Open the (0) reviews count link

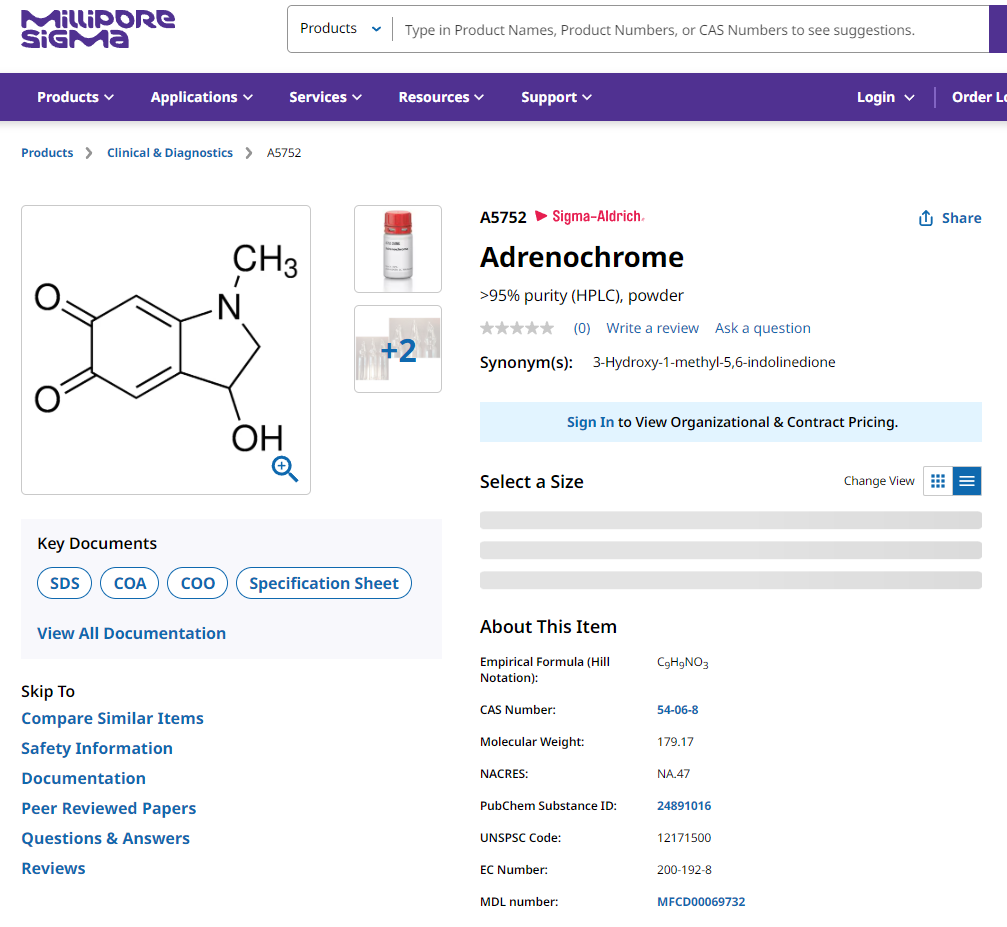(x=582, y=328)
